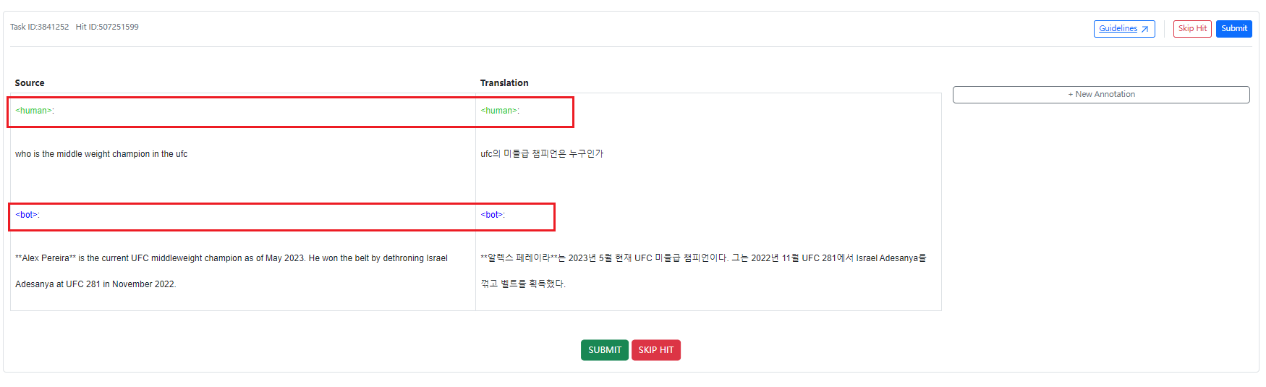Click the green <human>: tag in Translation column
Image resolution: width=1266 pixels, height=387 pixels.
coord(500,111)
